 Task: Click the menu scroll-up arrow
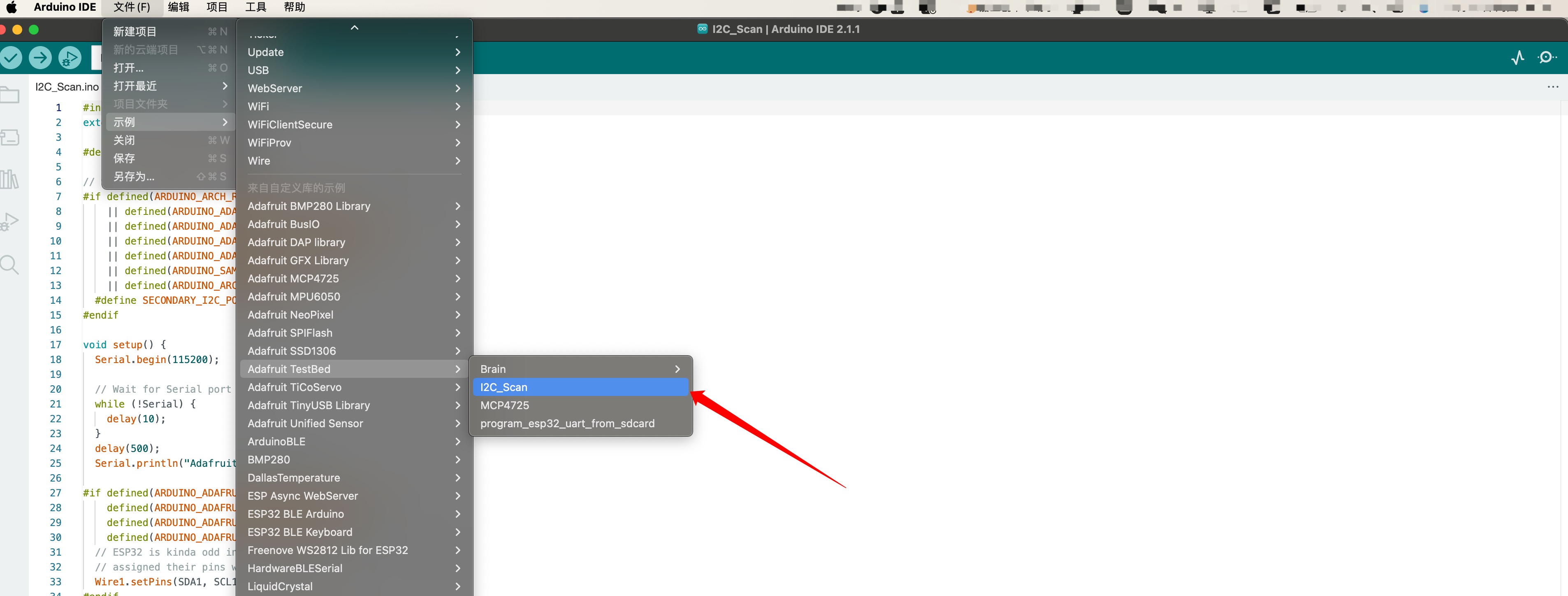(x=354, y=28)
